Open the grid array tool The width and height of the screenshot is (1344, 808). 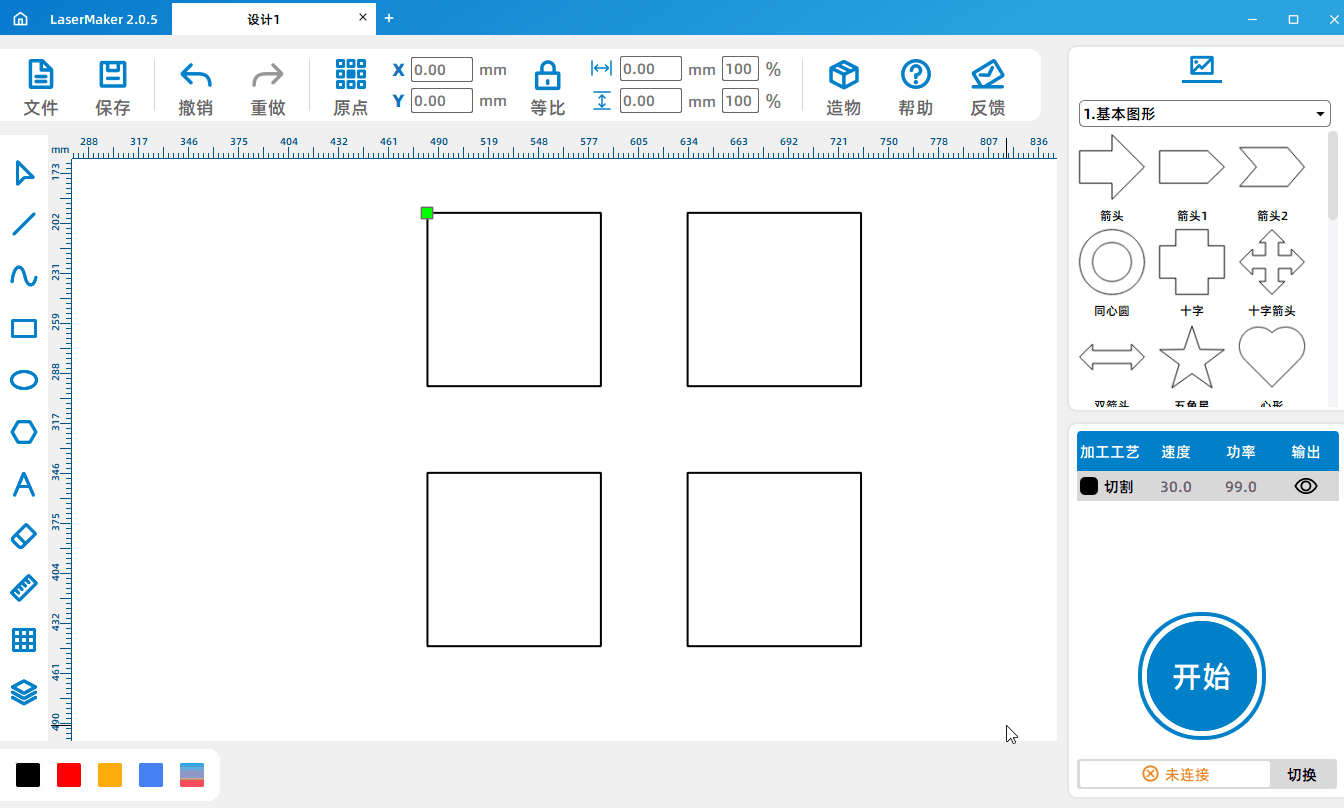coord(24,640)
